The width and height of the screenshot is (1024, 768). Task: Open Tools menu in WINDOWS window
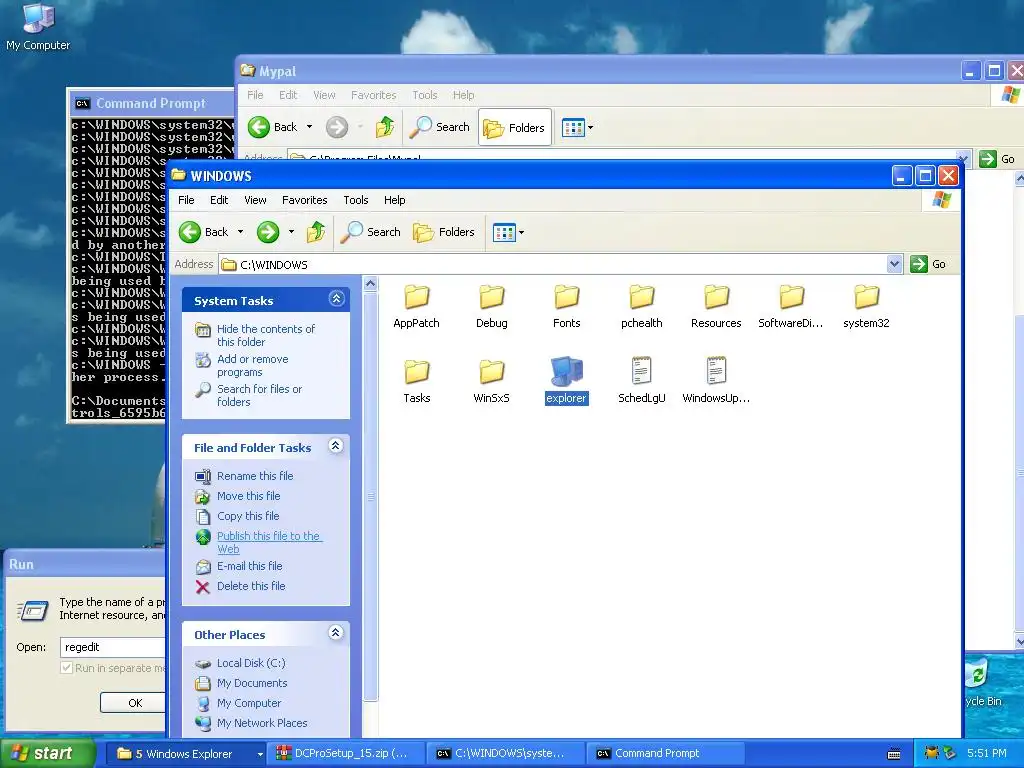click(356, 200)
